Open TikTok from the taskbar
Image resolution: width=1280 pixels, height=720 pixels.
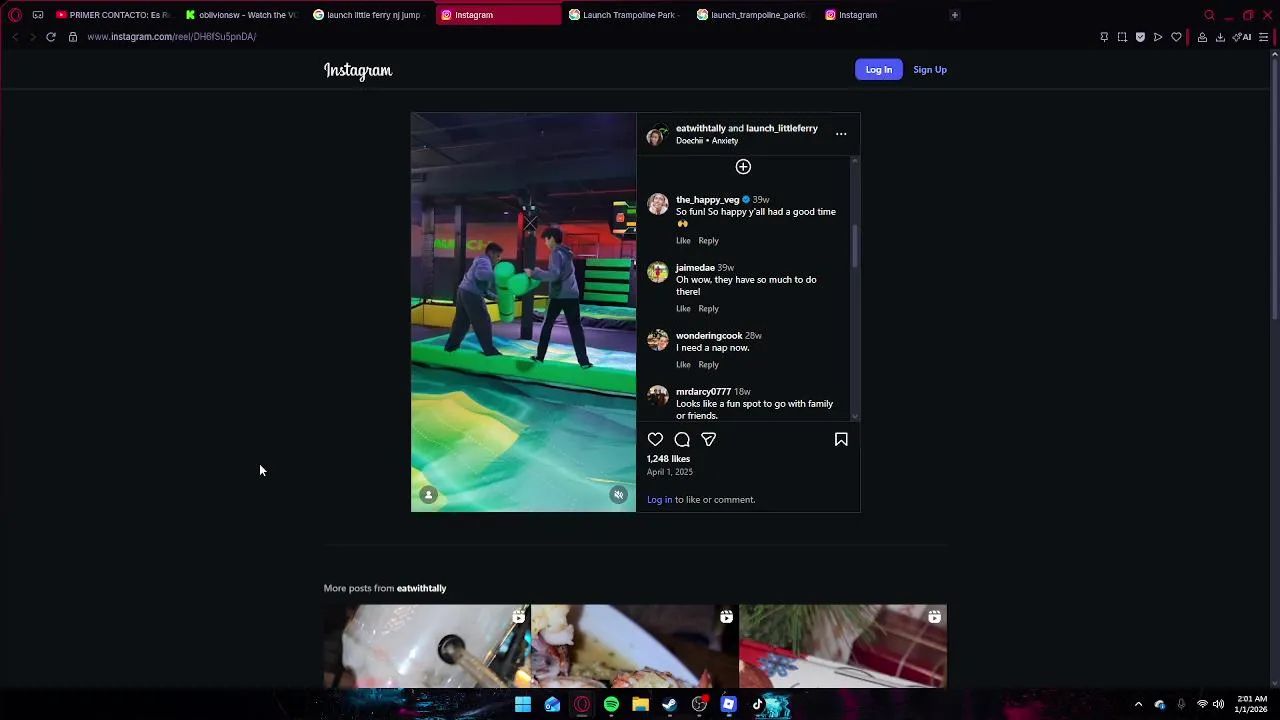click(x=757, y=705)
